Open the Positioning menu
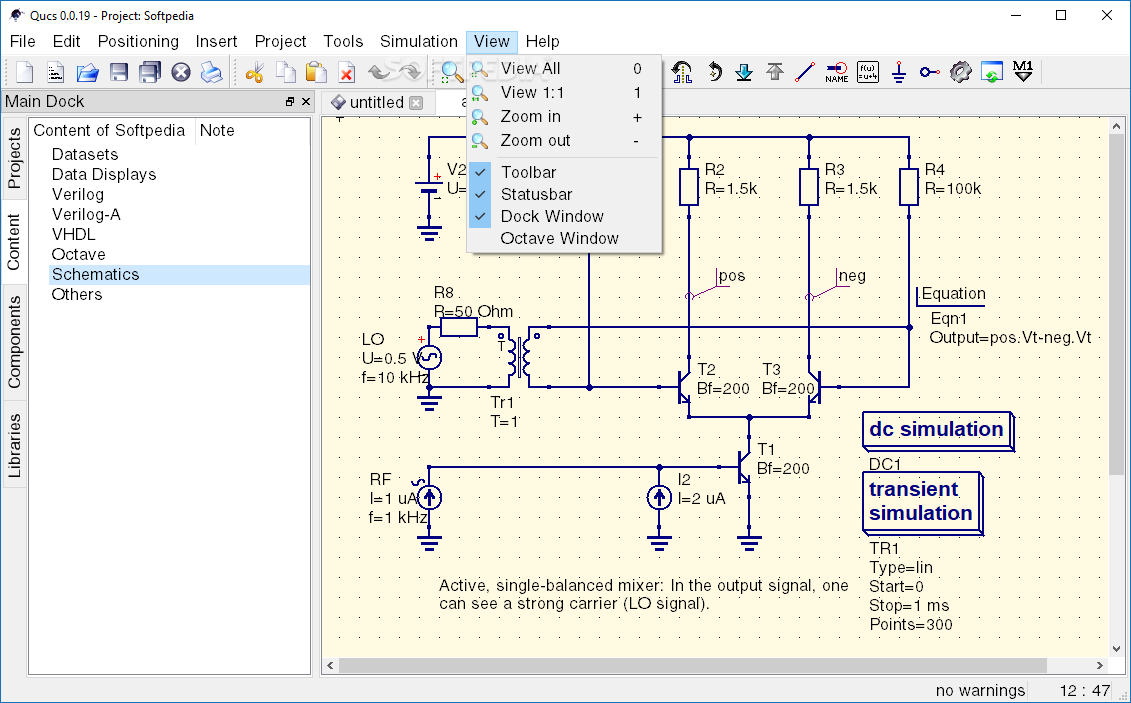The height and width of the screenshot is (703, 1131). tap(138, 42)
